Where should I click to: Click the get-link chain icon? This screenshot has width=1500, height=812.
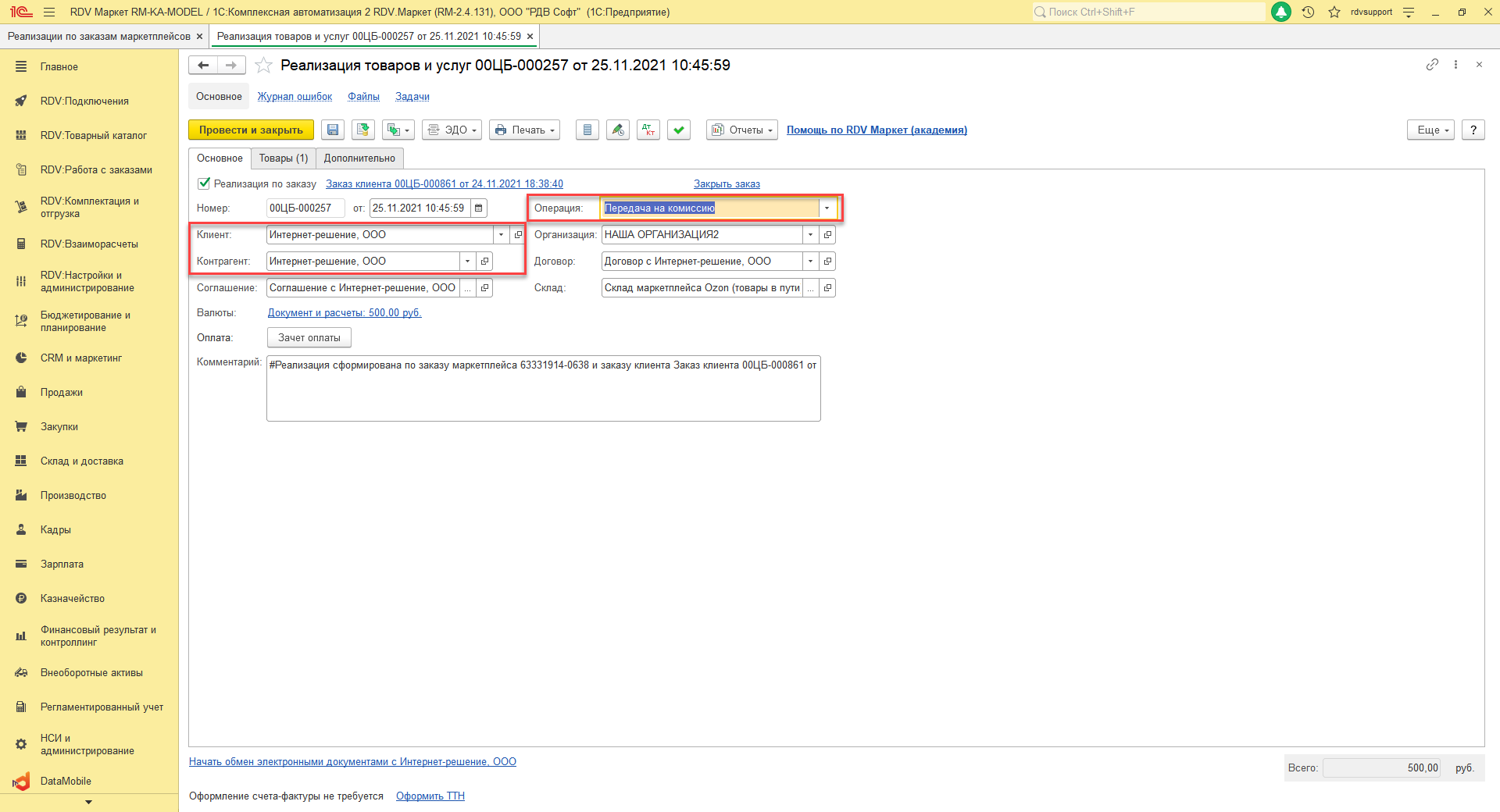pos(1432,65)
